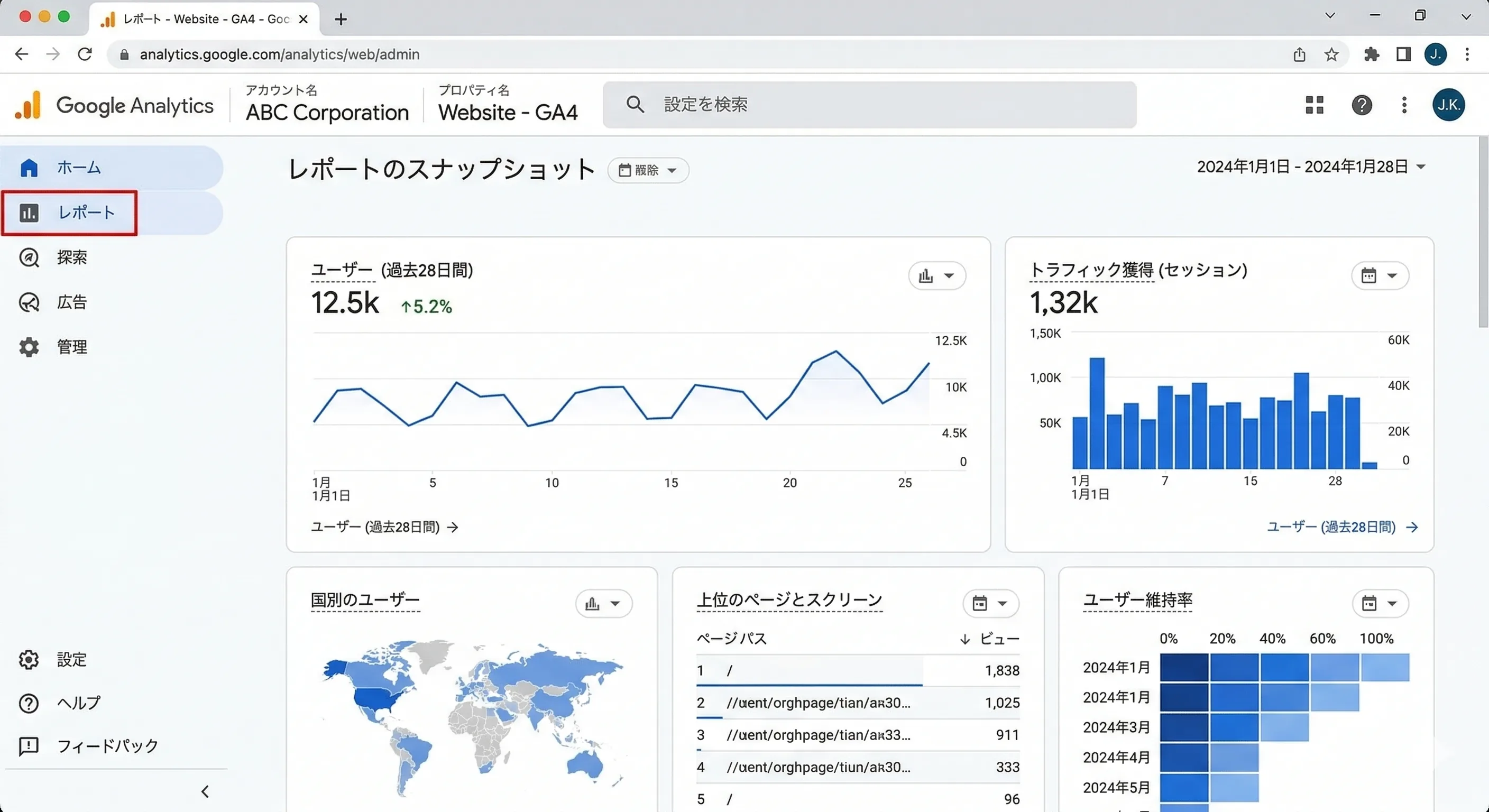Open the calendar dropdown on トラフィック獲得 card

(1380, 275)
